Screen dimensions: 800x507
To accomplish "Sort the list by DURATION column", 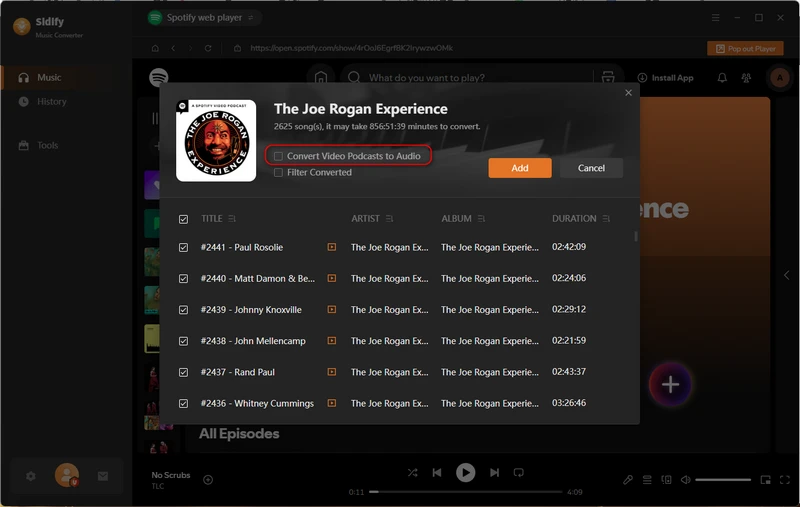I will click(x=606, y=218).
